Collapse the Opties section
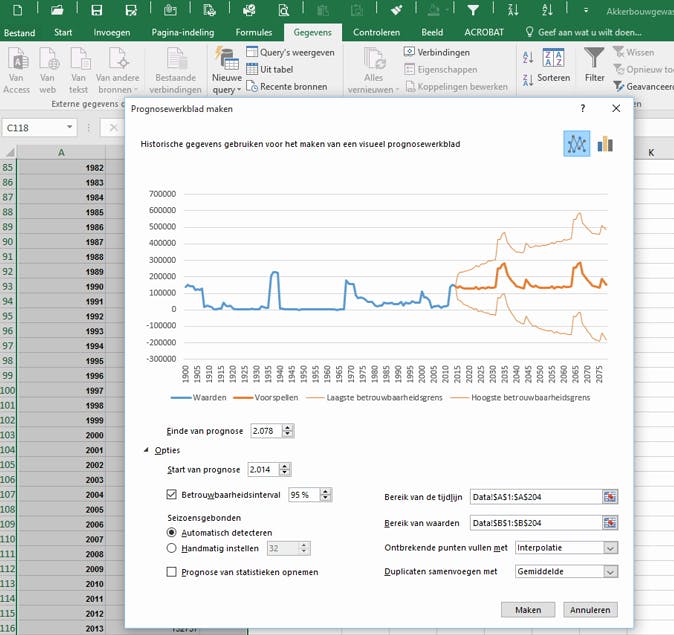Screen dimensions: 674x635 coord(146,451)
